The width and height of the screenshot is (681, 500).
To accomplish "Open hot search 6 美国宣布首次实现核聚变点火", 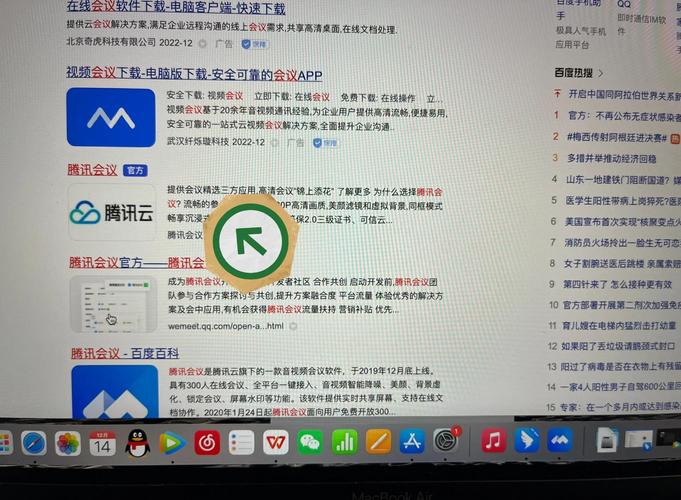I will (x=622, y=222).
